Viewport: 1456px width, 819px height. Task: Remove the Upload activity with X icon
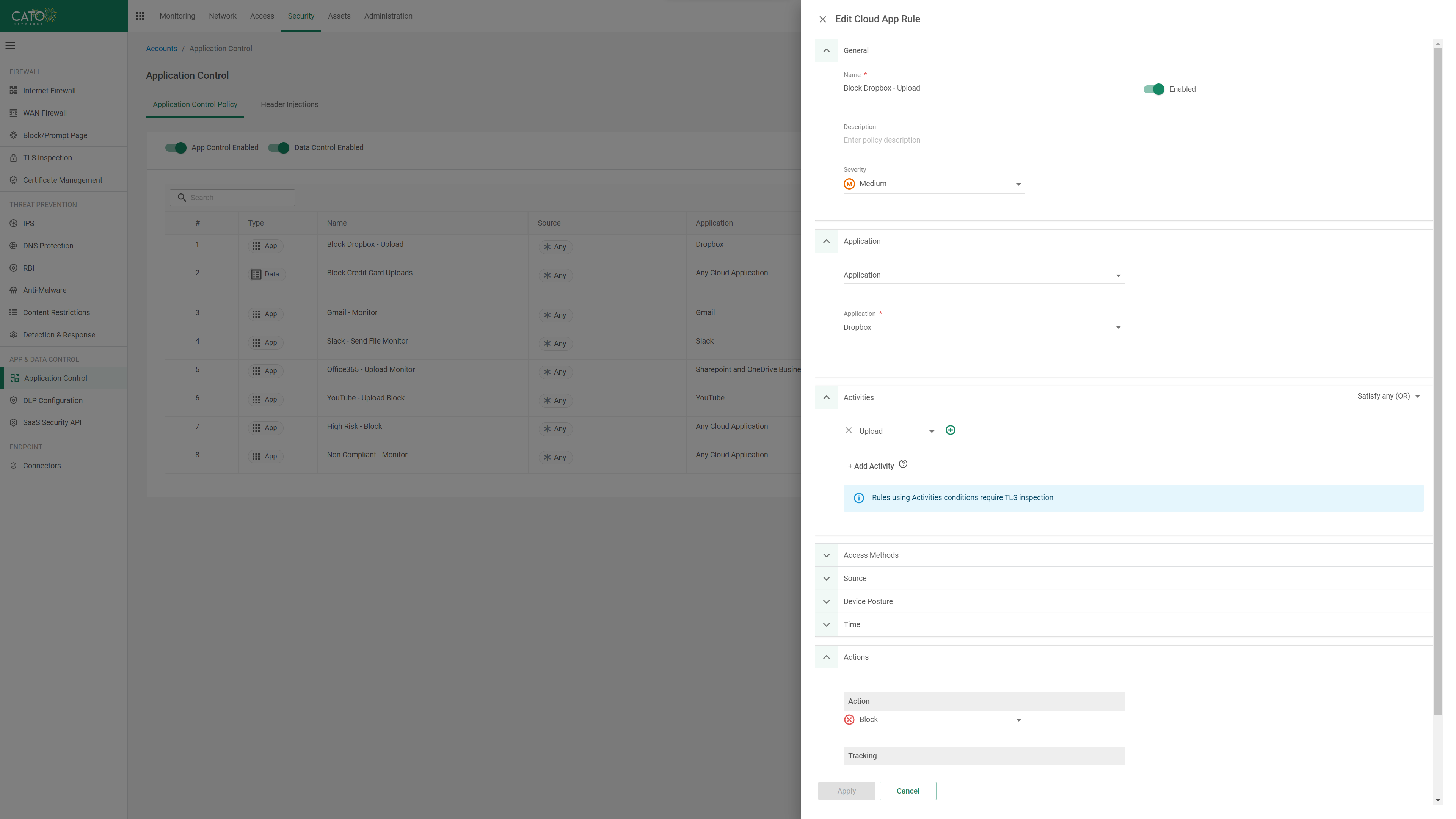pos(849,430)
